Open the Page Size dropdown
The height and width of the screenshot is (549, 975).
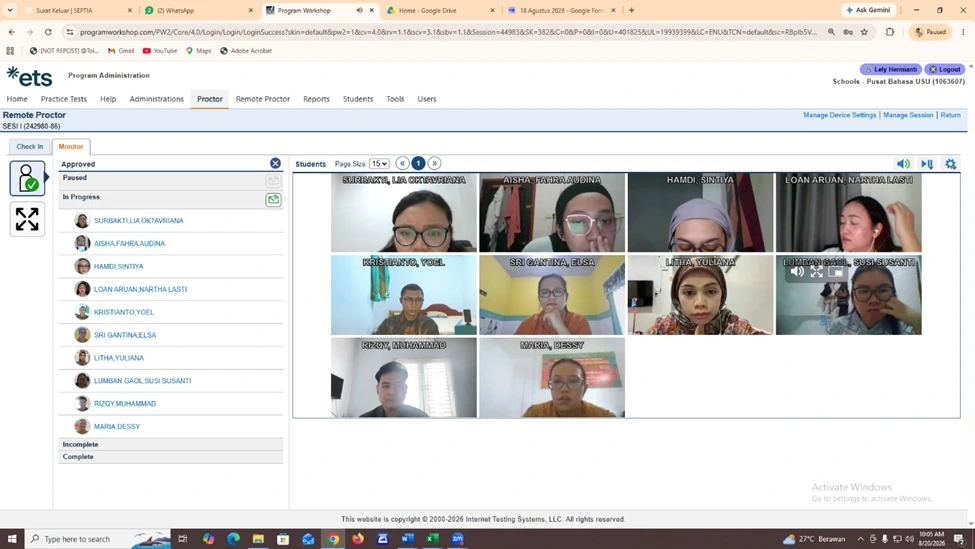click(379, 164)
